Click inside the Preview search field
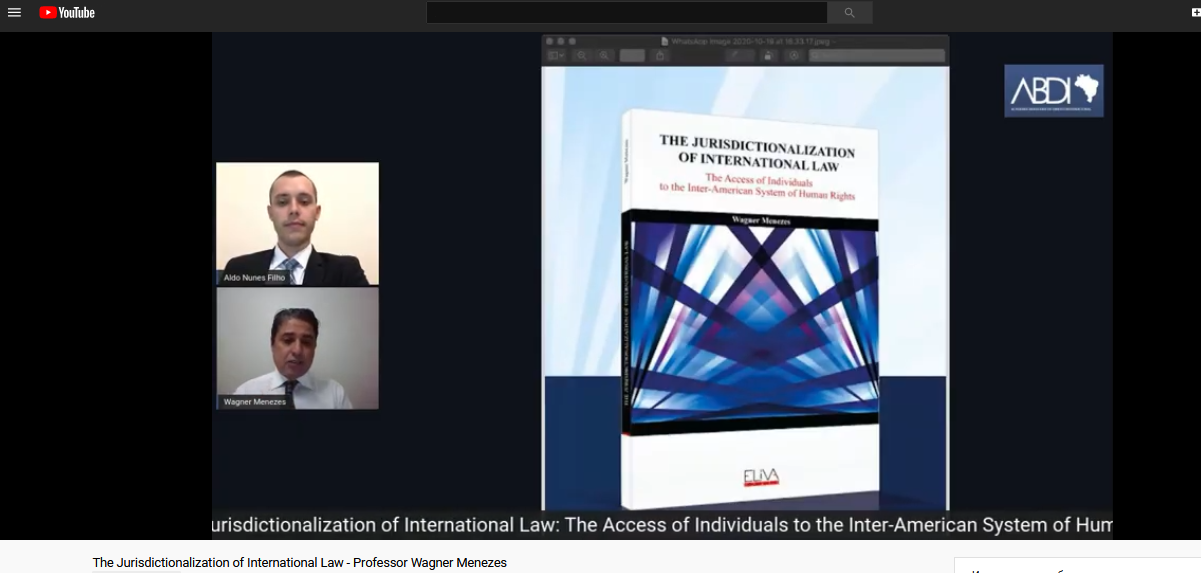This screenshot has width=1201, height=573. 876,56
